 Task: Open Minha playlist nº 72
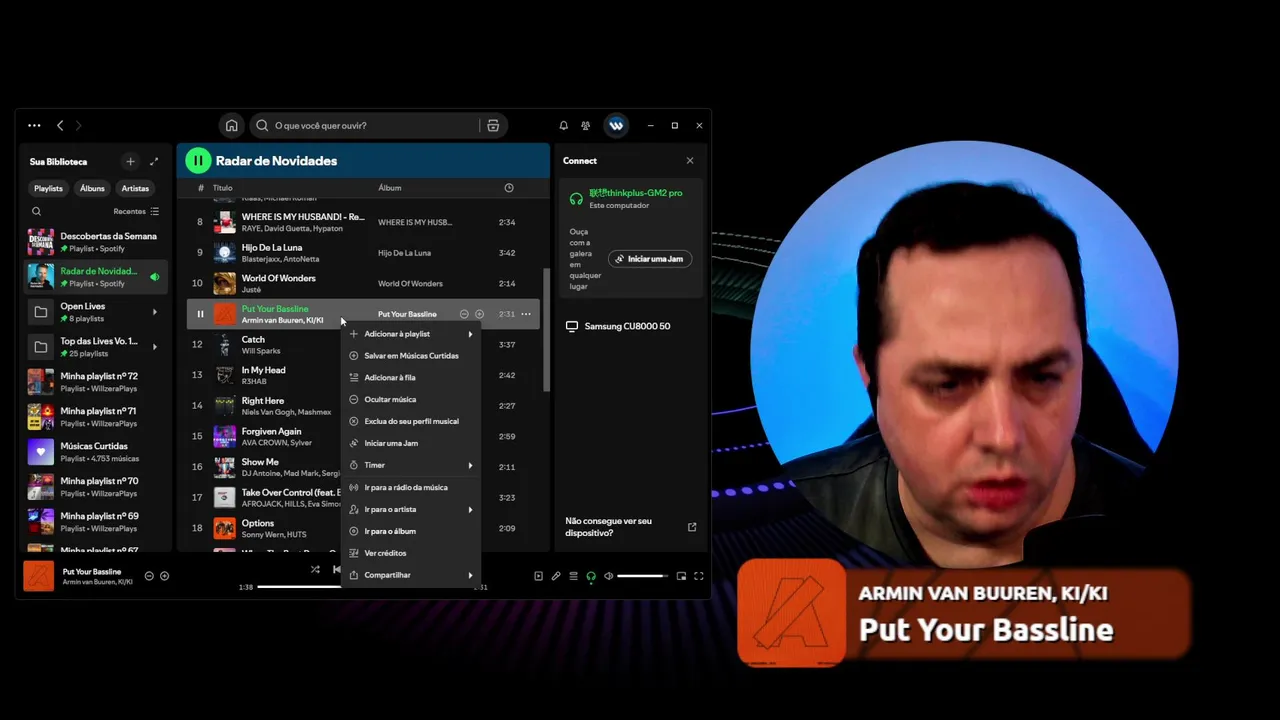click(x=95, y=382)
